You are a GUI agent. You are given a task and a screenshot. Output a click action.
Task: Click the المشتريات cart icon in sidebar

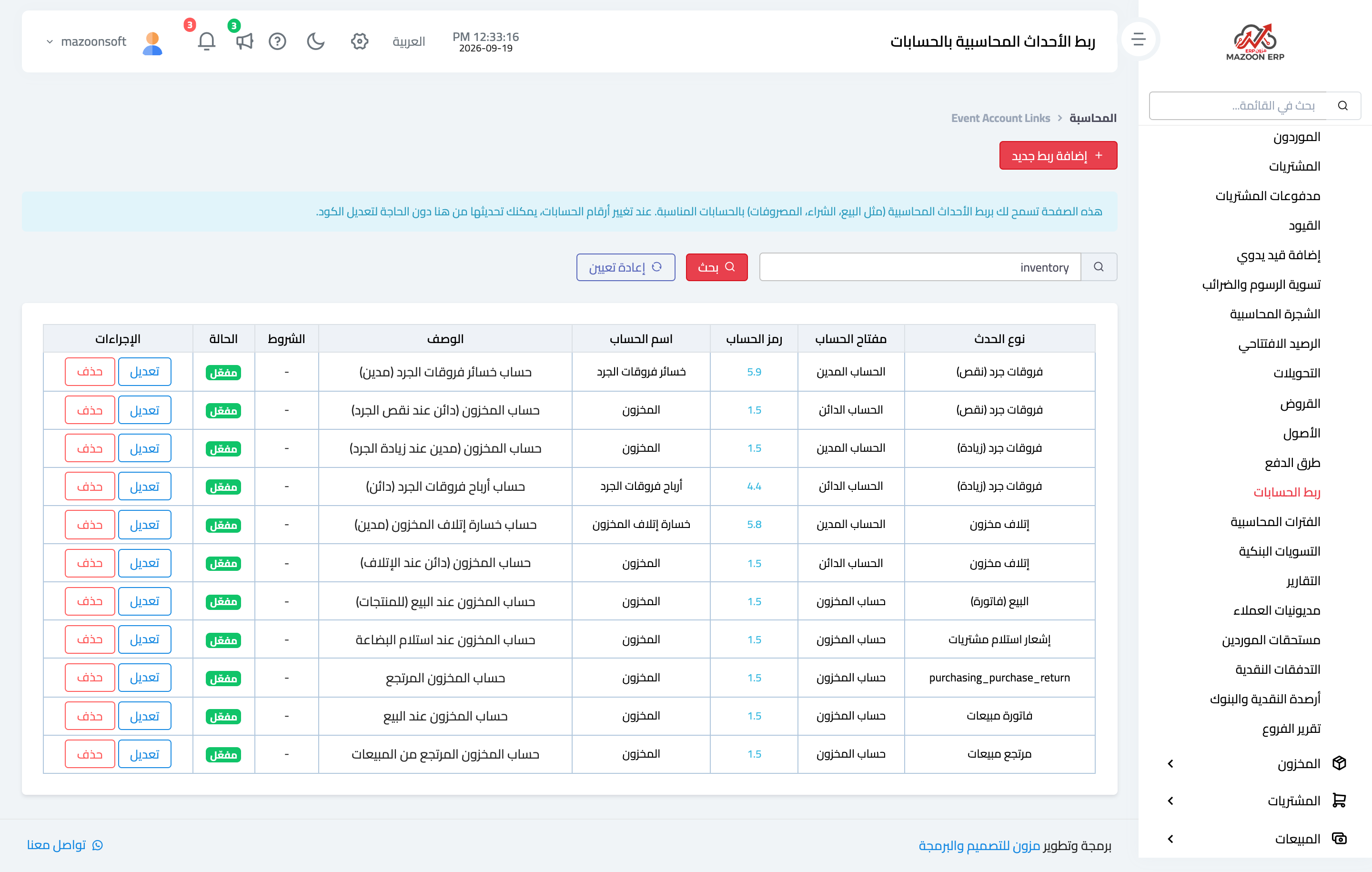point(1340,801)
